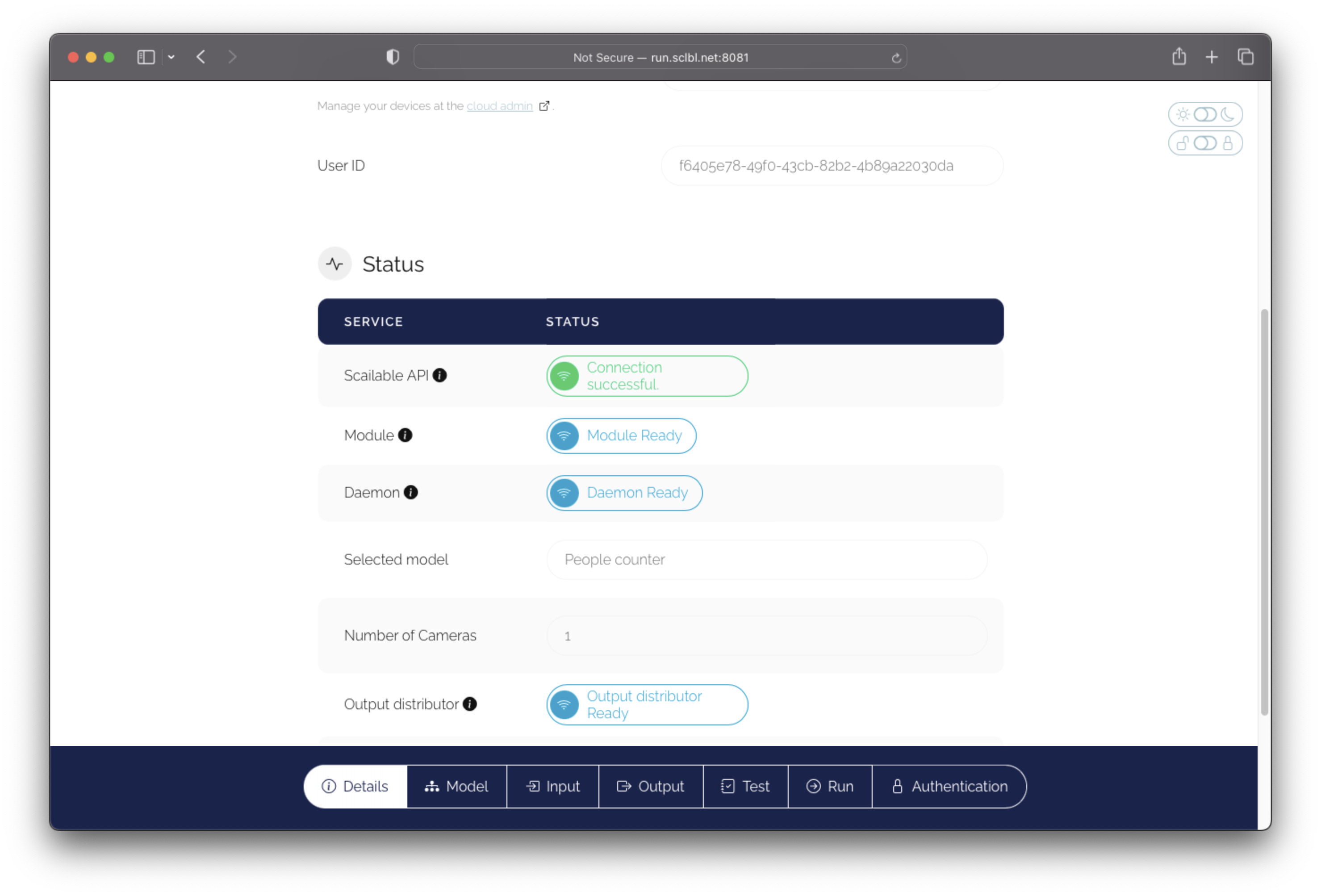Click the User ID label

tap(341, 165)
